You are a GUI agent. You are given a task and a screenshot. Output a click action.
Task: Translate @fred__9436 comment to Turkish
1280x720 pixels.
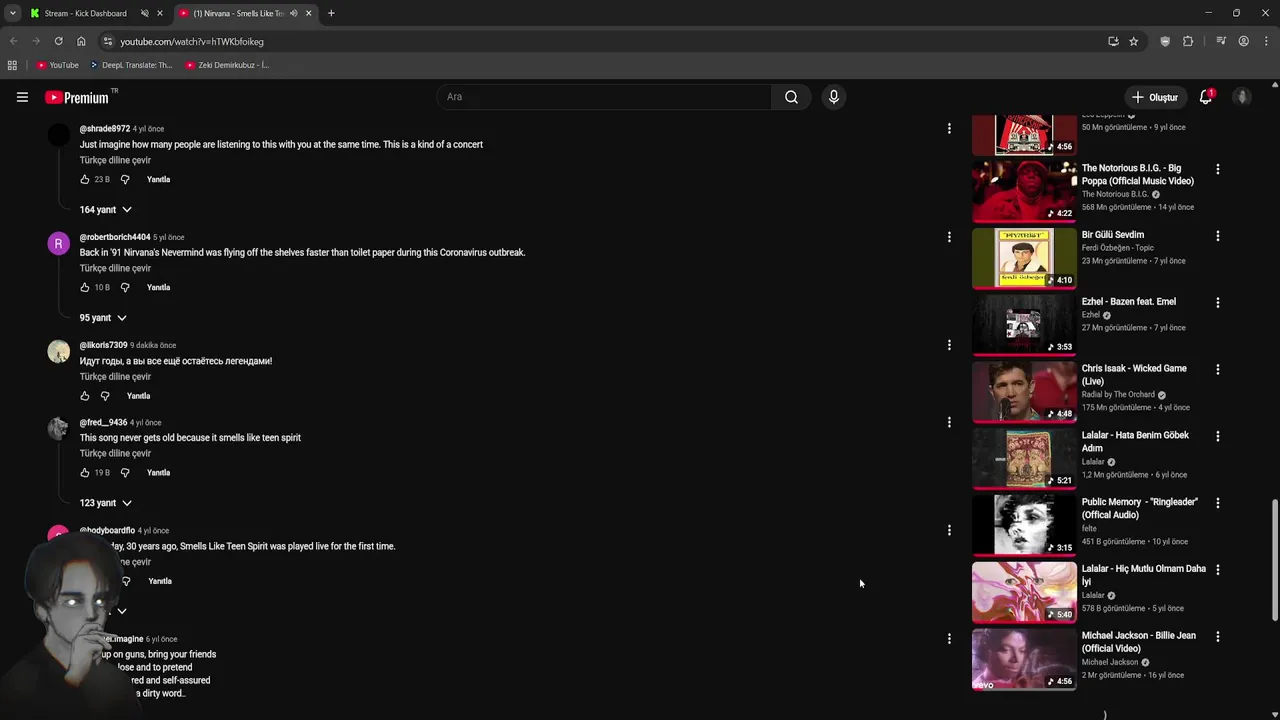(115, 454)
